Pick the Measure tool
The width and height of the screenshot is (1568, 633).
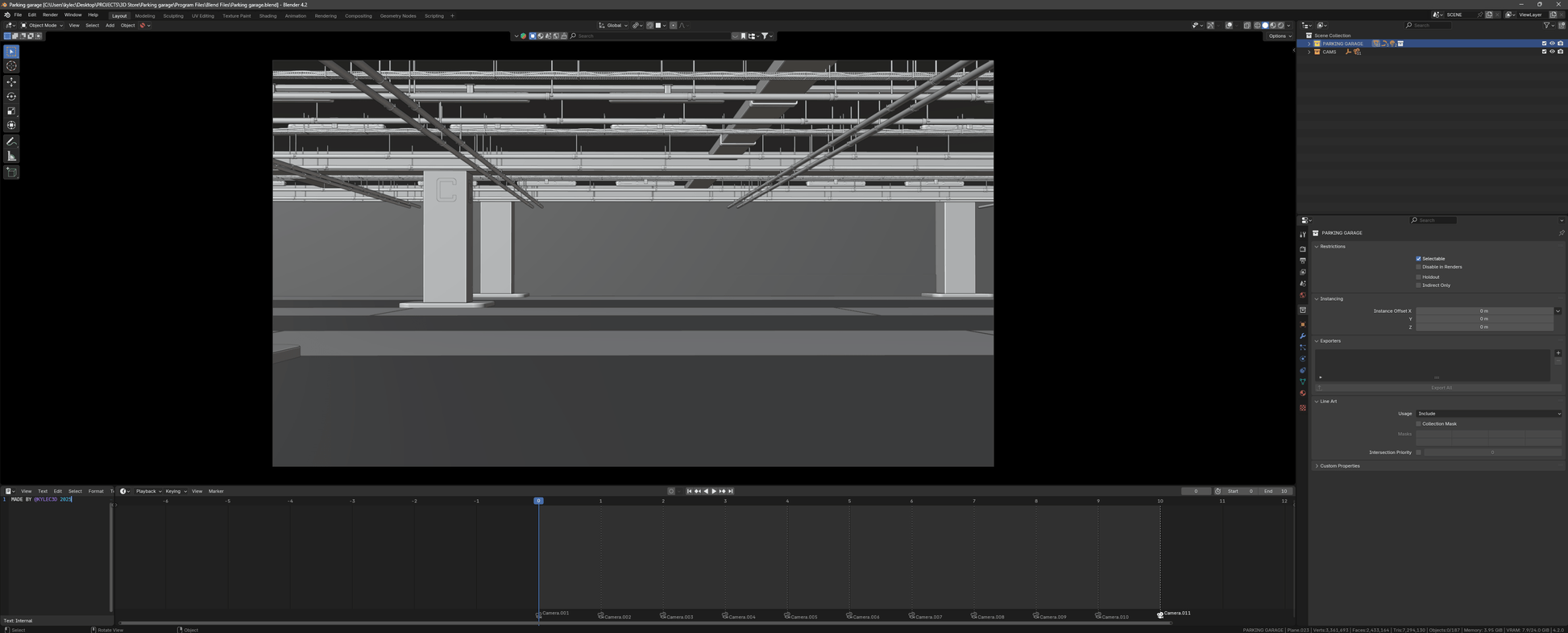point(11,156)
